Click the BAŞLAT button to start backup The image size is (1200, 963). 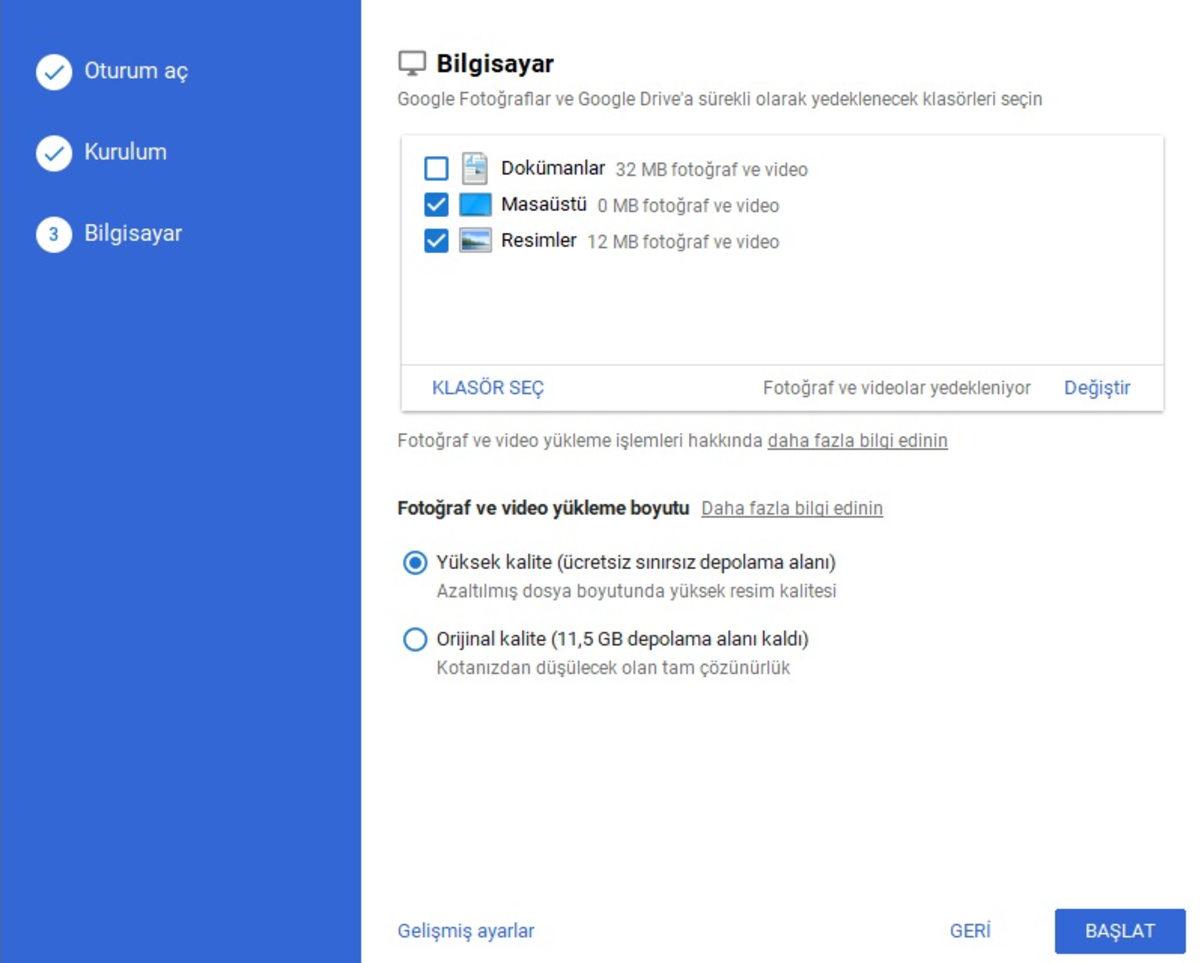point(1120,930)
